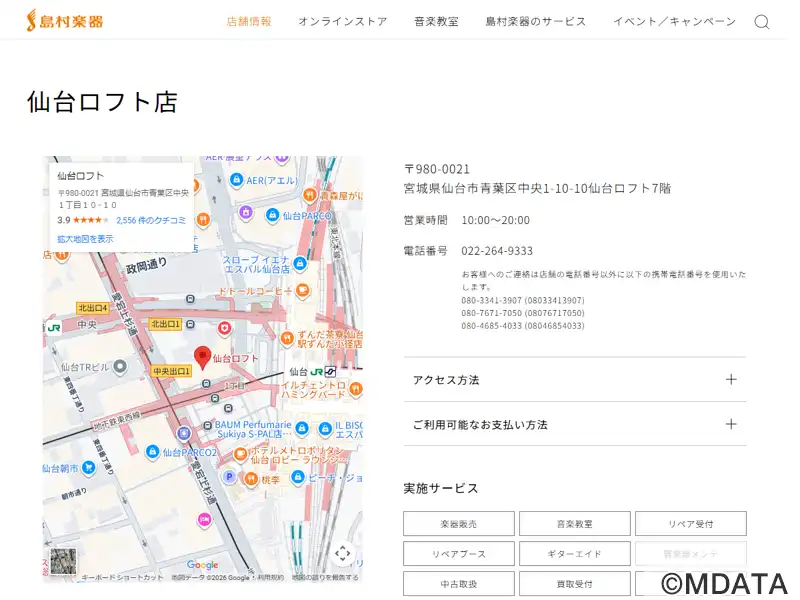Click the ドトールコーヒー cafe marker on map
800x600 pixels.
click(x=303, y=291)
